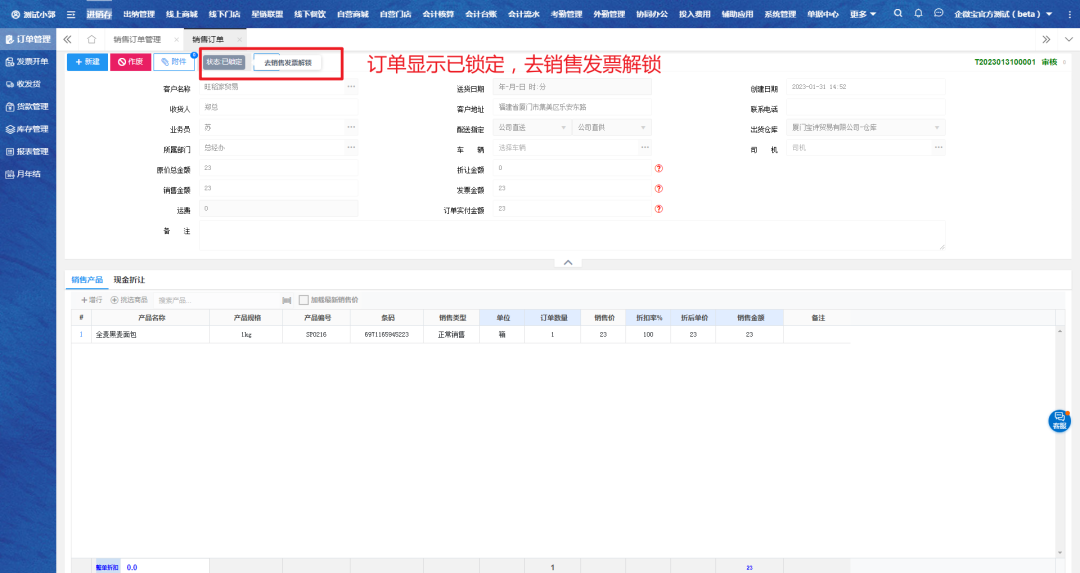Click the hamburger menu icon in header
Image resolution: width=1080 pixels, height=573 pixels.
click(x=71, y=14)
